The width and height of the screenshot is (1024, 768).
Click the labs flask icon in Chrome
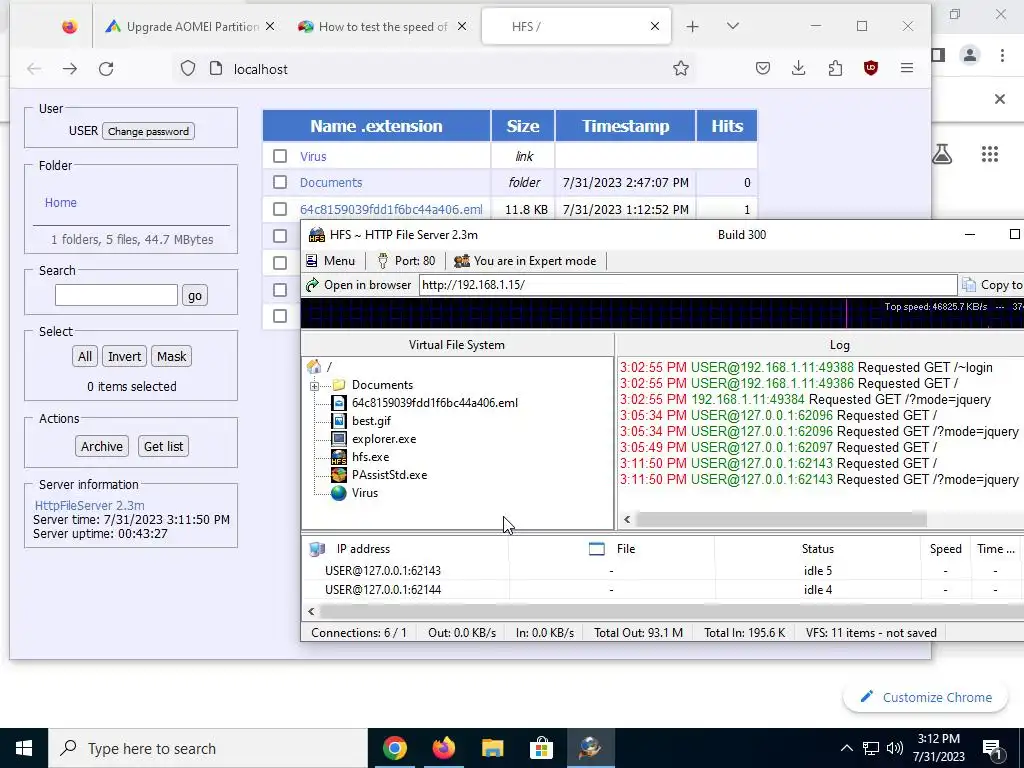(x=942, y=153)
